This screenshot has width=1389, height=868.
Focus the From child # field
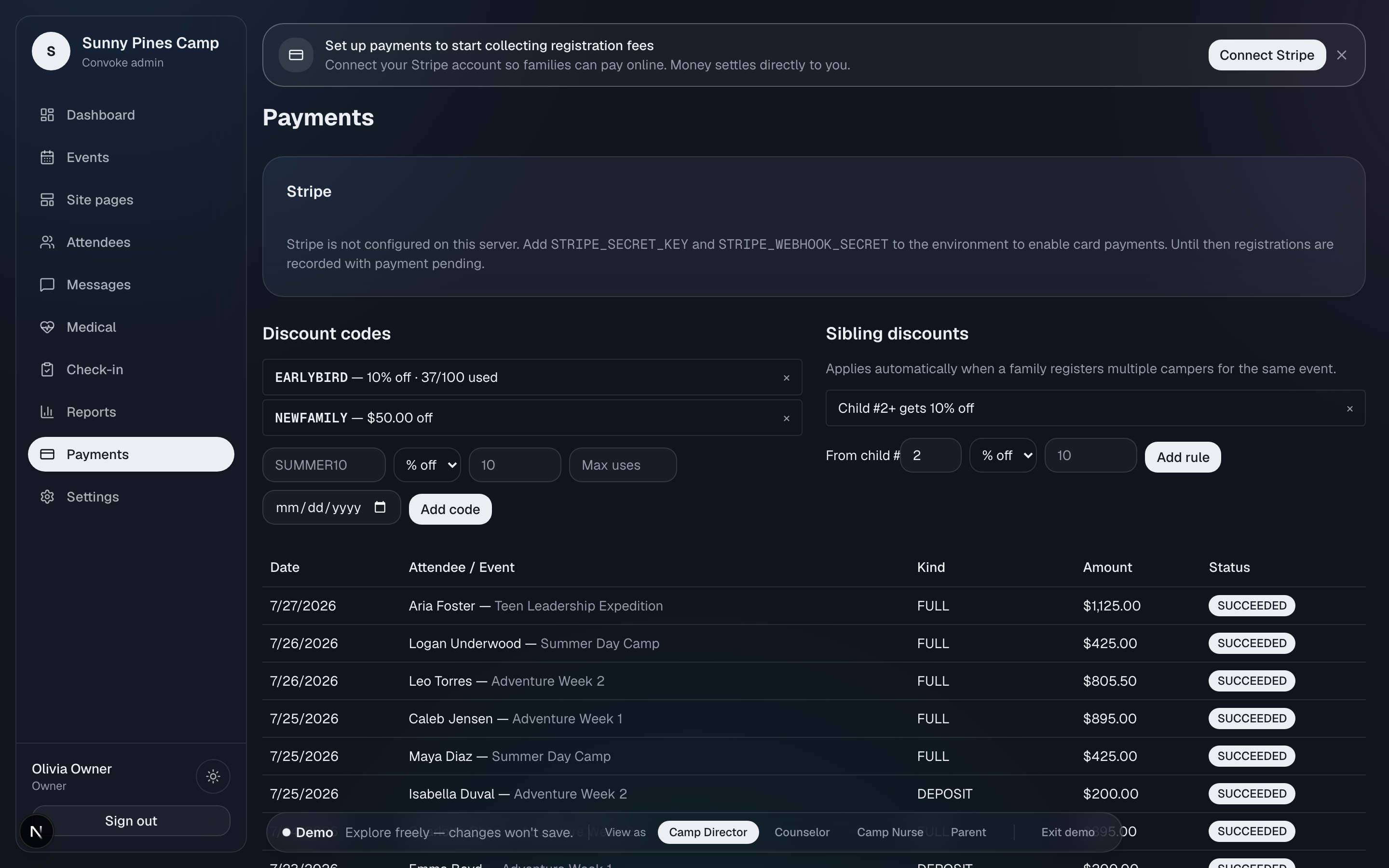(x=930, y=455)
